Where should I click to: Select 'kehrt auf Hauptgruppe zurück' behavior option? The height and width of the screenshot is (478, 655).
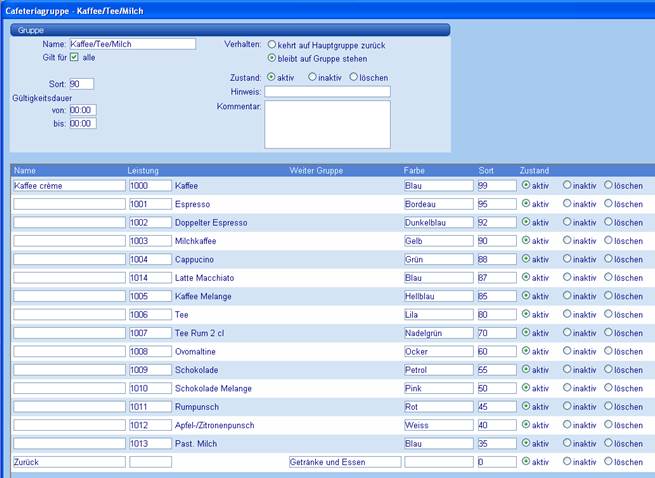click(272, 45)
